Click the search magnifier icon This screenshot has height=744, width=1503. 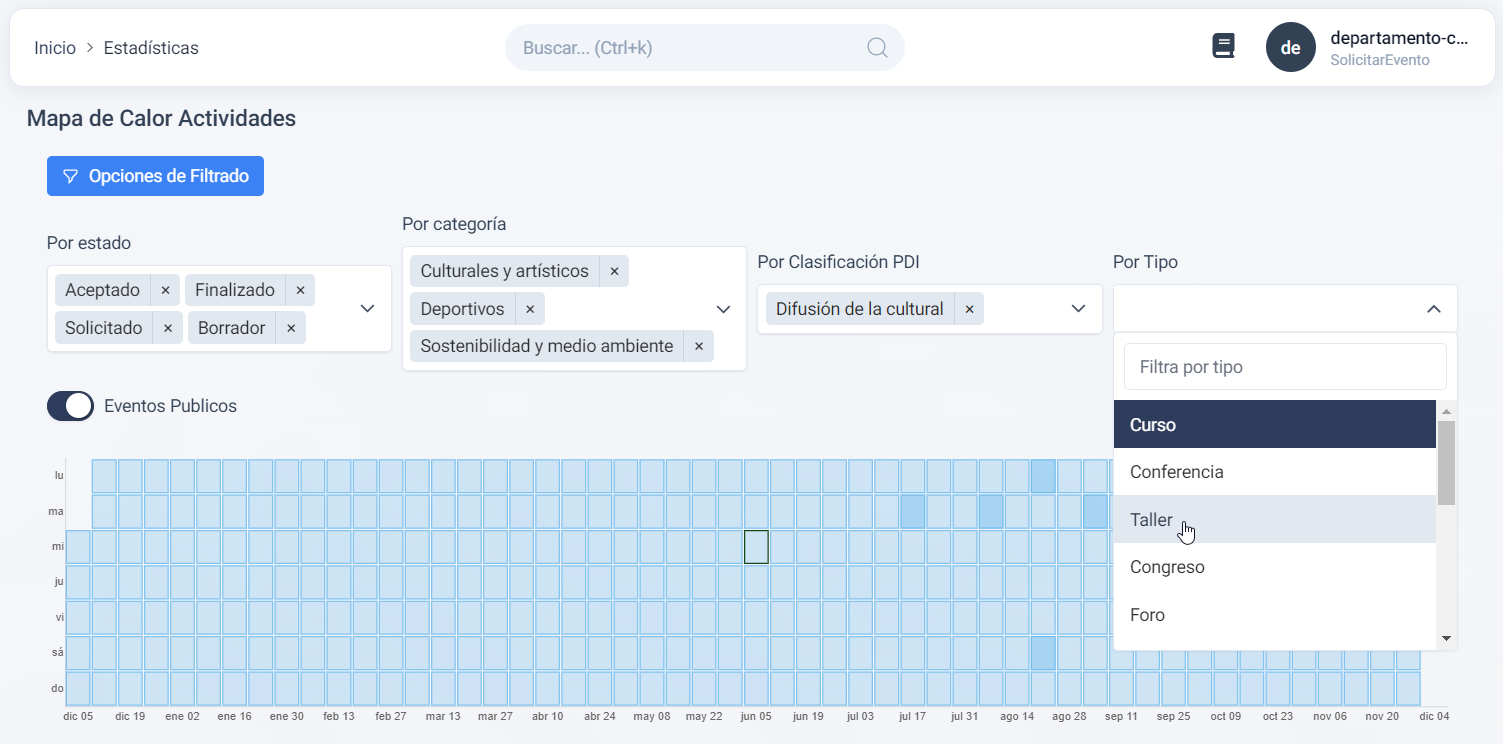(x=877, y=48)
